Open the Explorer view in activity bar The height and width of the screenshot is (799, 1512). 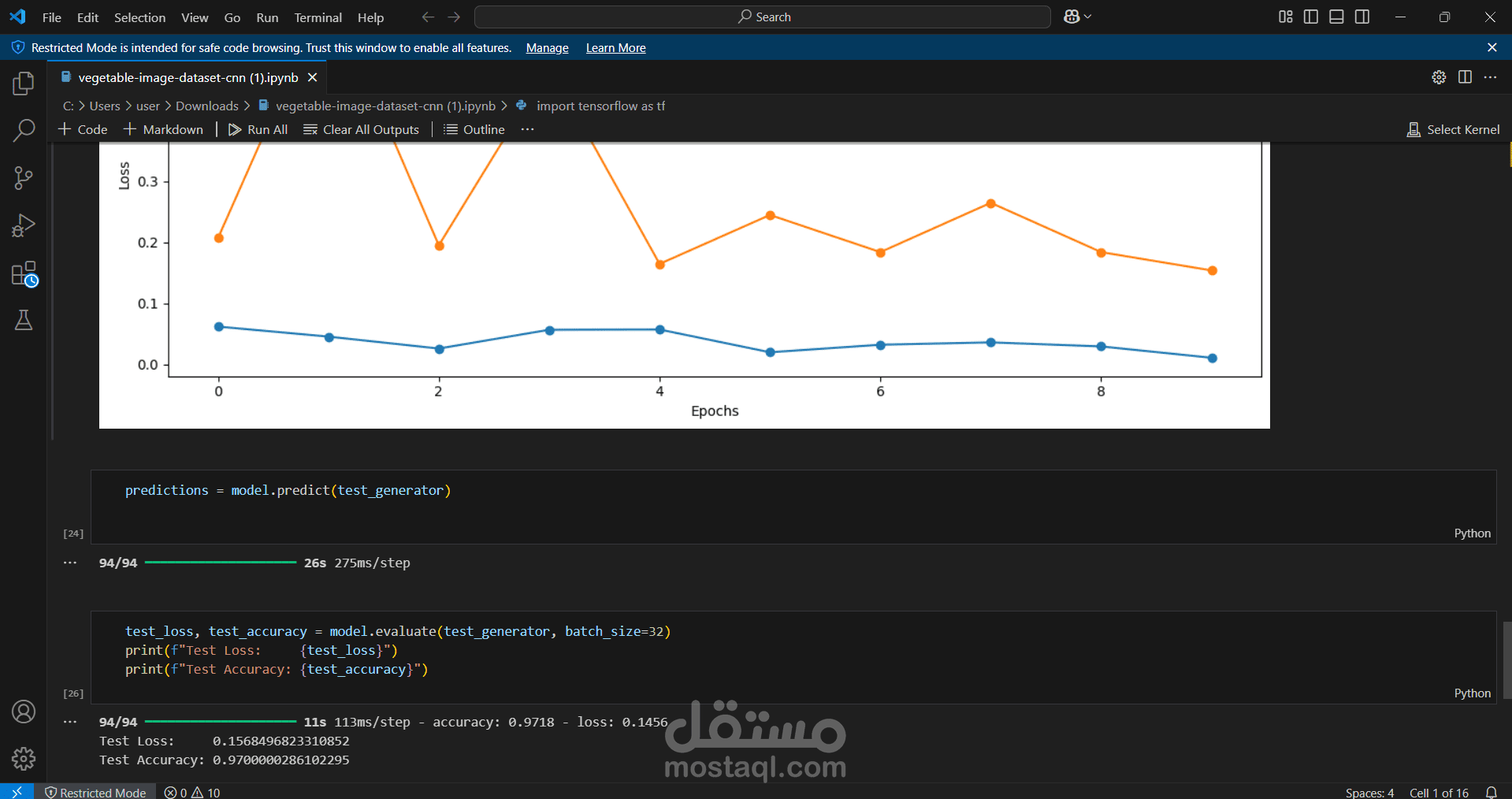[24, 83]
